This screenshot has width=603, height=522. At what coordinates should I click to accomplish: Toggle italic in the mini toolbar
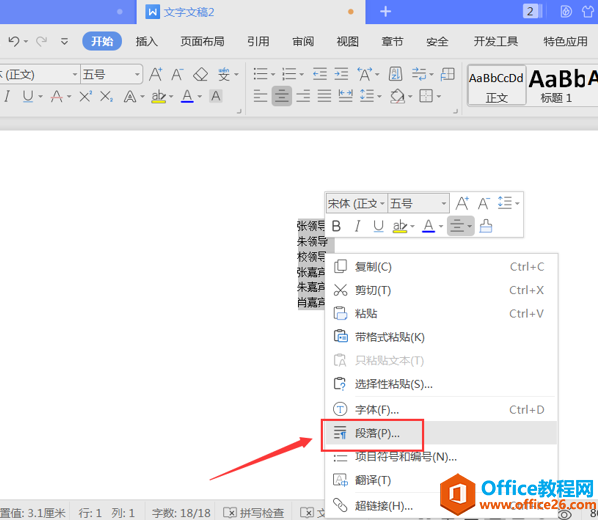(x=358, y=226)
